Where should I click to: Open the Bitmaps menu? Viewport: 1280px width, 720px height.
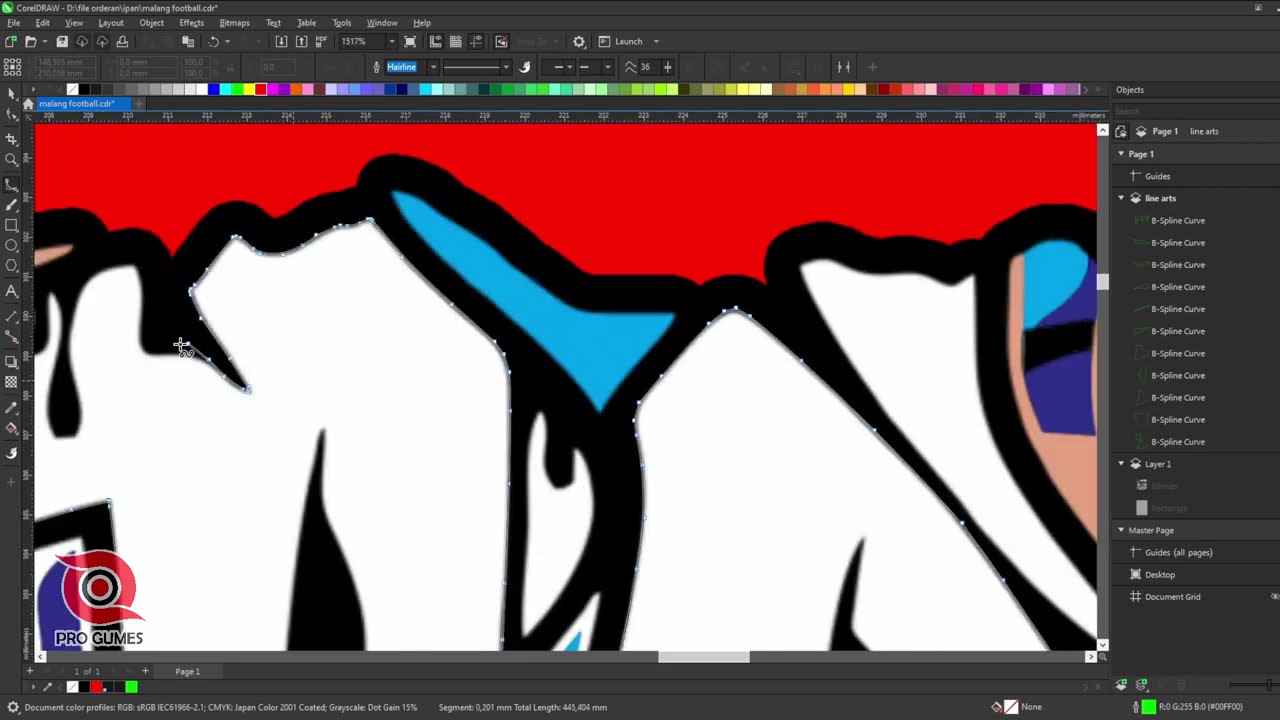[x=234, y=23]
